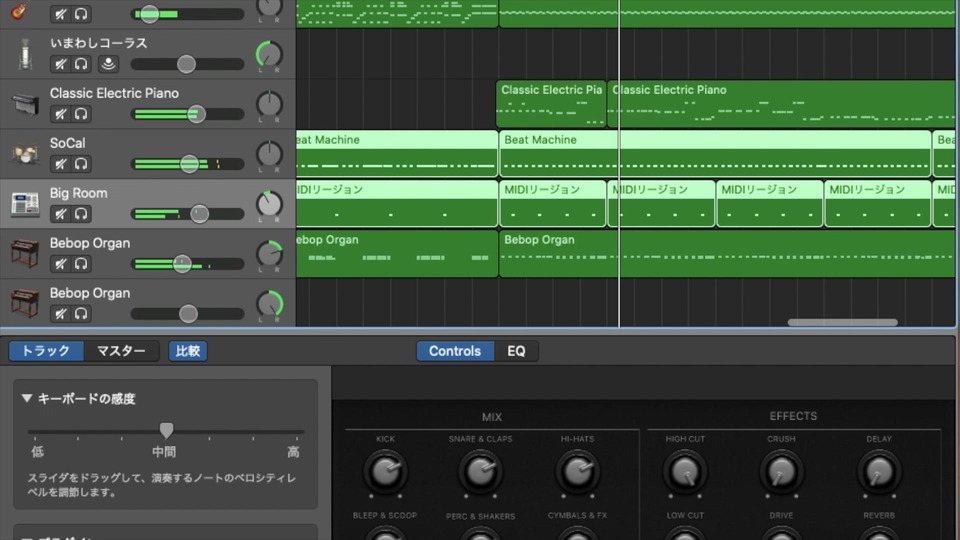Solo the Classic Electric Piano track

pyautogui.click(x=81, y=114)
